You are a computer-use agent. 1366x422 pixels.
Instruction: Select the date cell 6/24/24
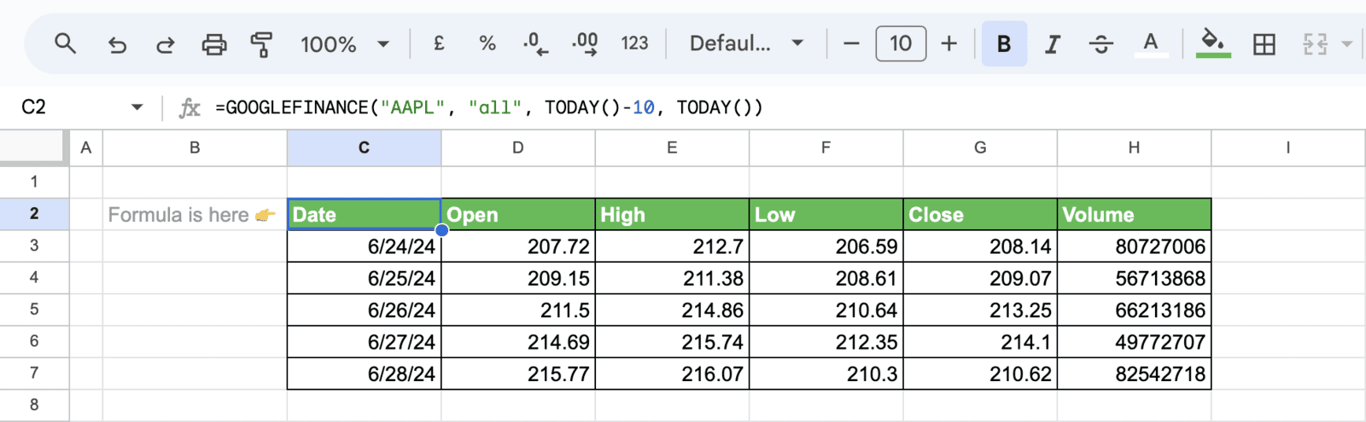(364, 246)
